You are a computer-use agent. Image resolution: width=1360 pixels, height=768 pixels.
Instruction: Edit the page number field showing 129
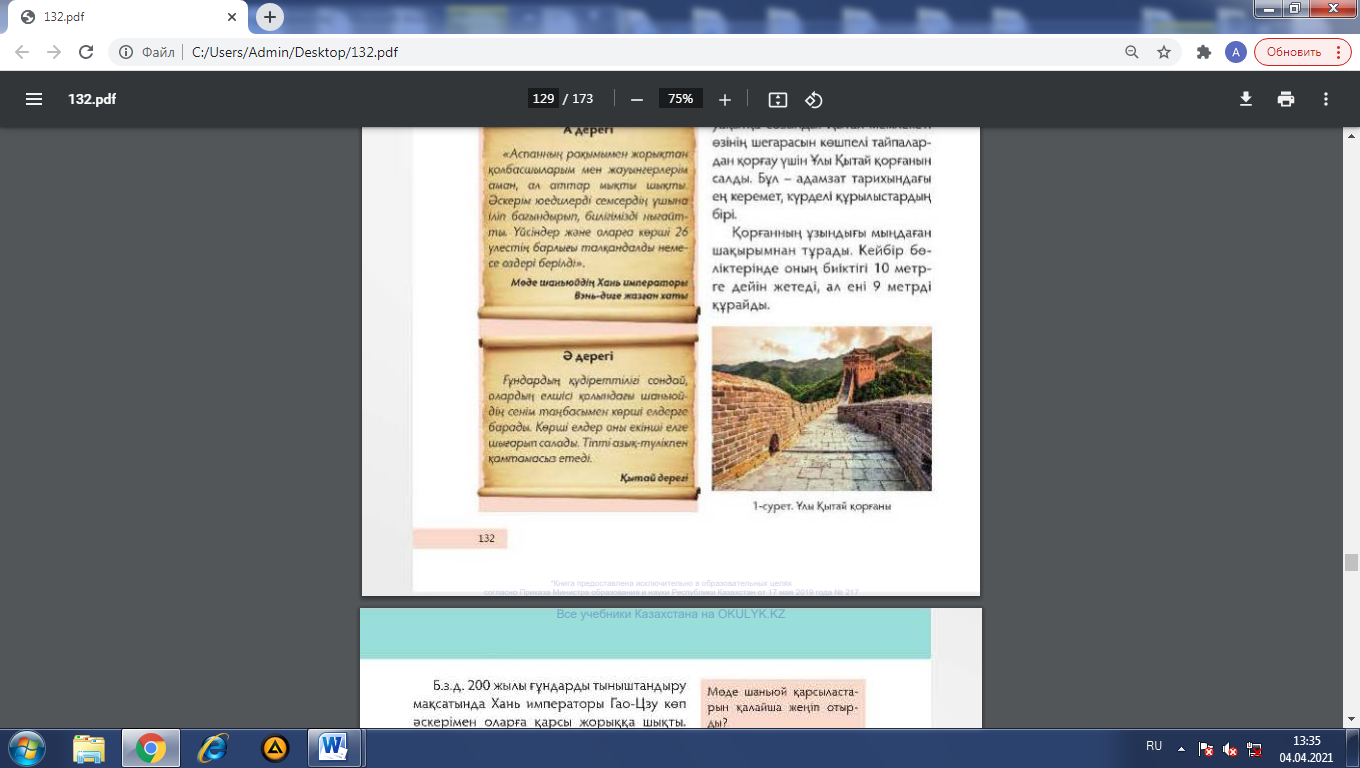pyautogui.click(x=543, y=99)
